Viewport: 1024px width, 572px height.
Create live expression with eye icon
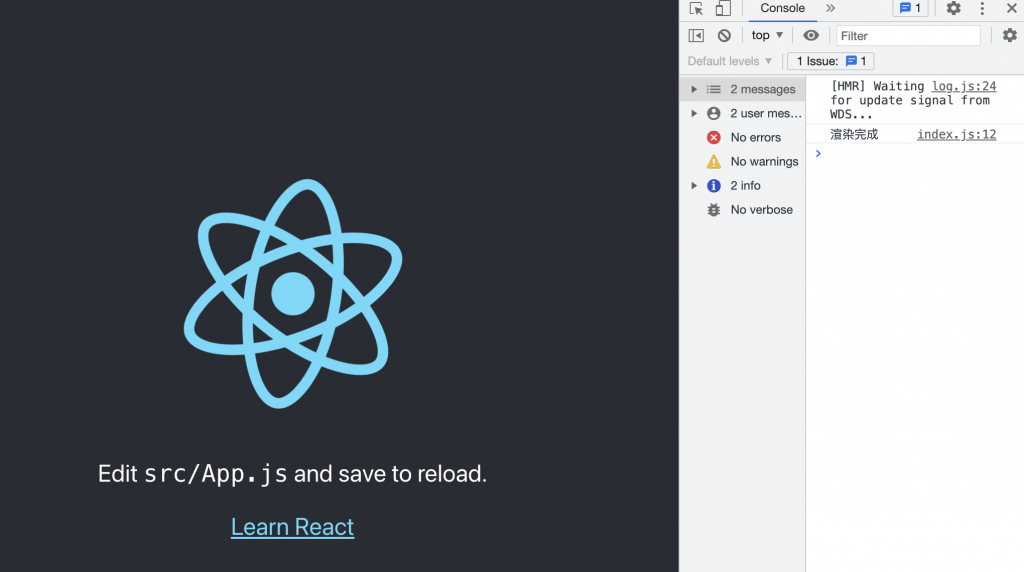810,35
